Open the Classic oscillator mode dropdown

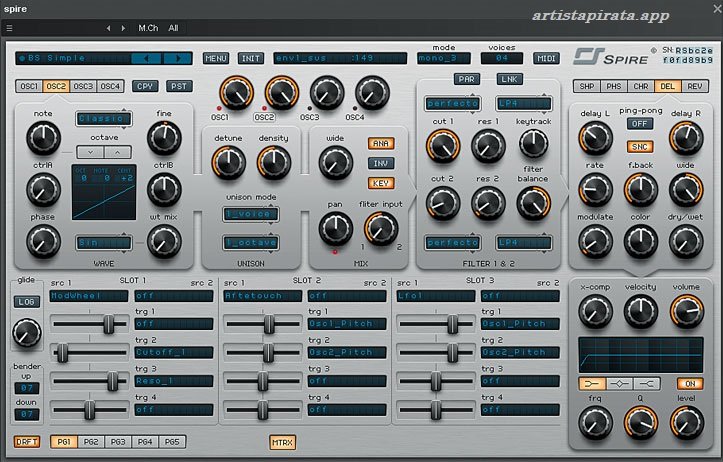[104, 118]
